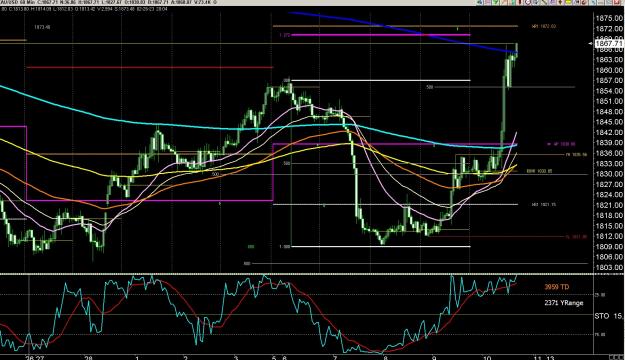625x360 pixels.
Task: Click the 1824.00 price axis label
Action: pos(609,195)
